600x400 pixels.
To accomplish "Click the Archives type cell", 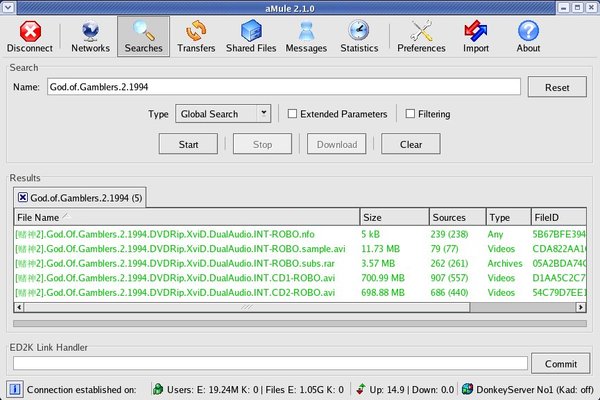I will [505, 263].
